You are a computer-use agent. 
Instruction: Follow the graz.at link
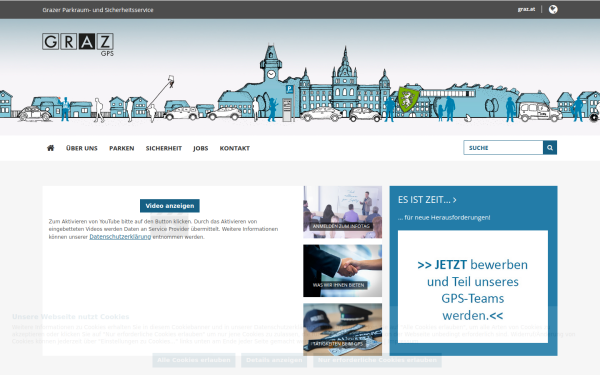pyautogui.click(x=527, y=9)
